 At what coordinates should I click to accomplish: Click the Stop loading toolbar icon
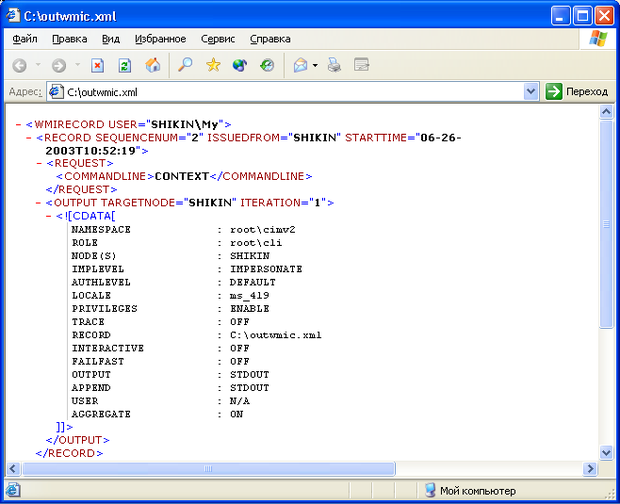point(98,65)
